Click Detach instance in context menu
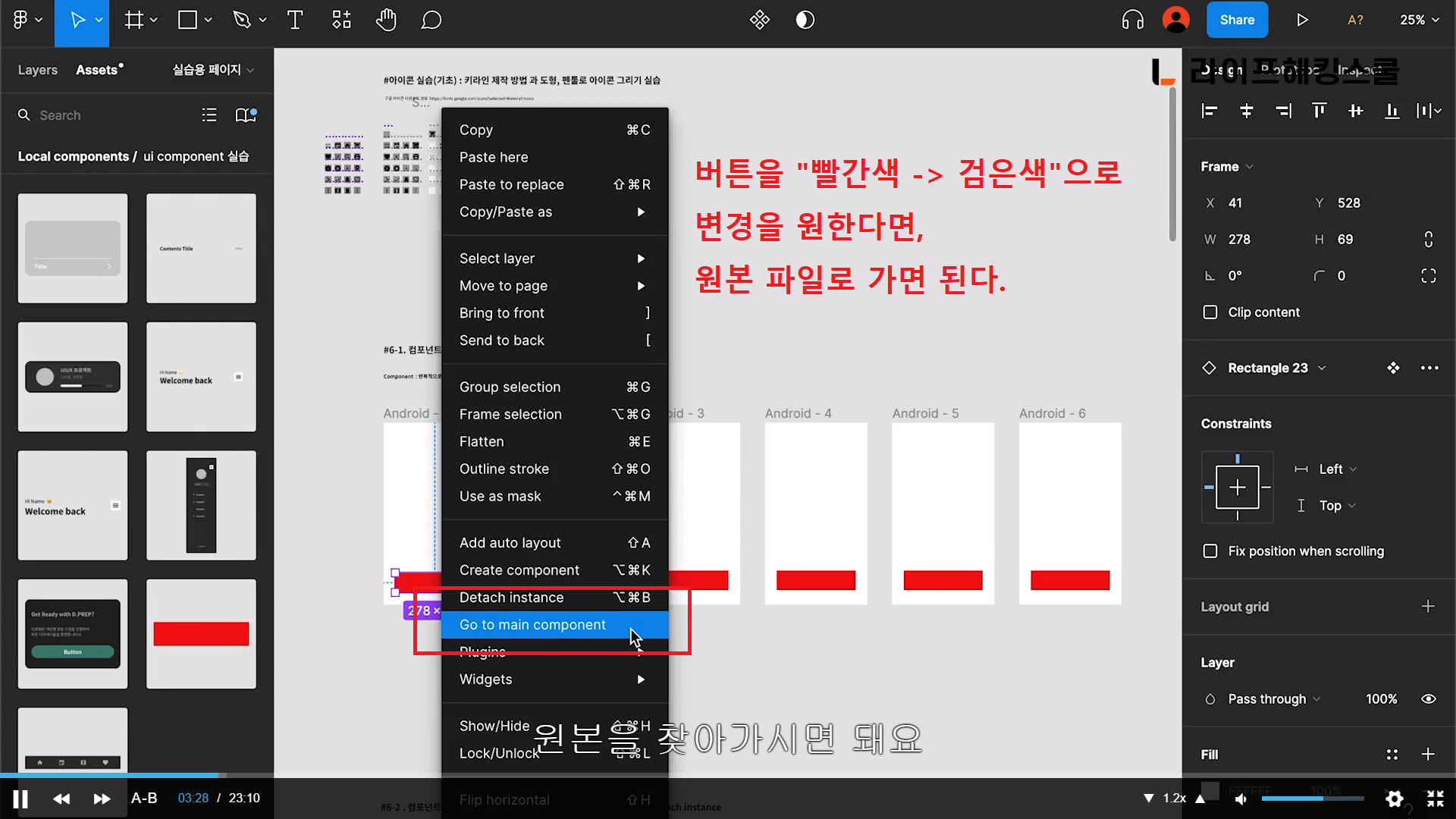Screen dimensions: 1456x819 (511, 598)
